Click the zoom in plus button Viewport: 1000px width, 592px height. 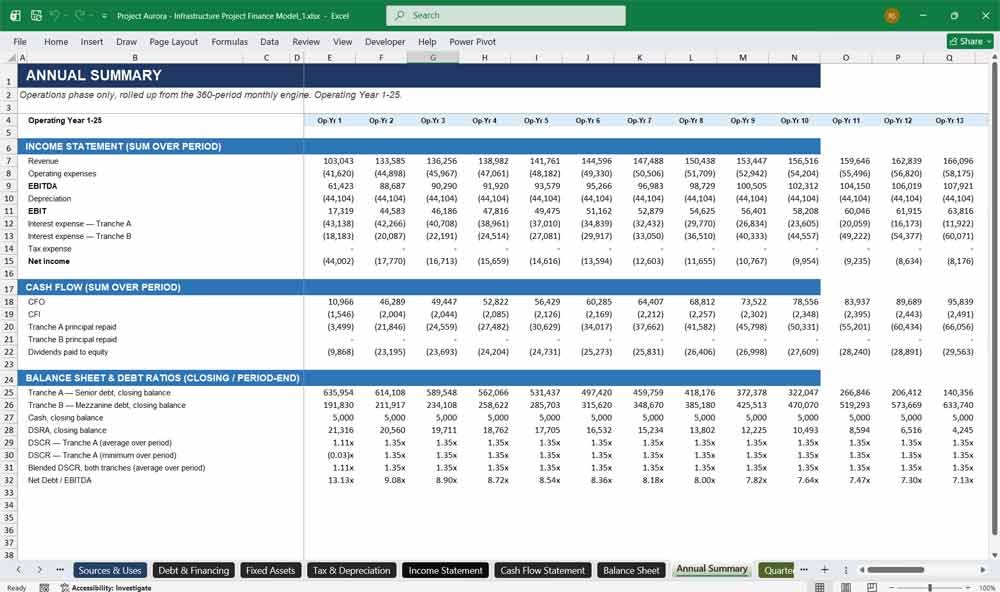[x=968, y=588]
